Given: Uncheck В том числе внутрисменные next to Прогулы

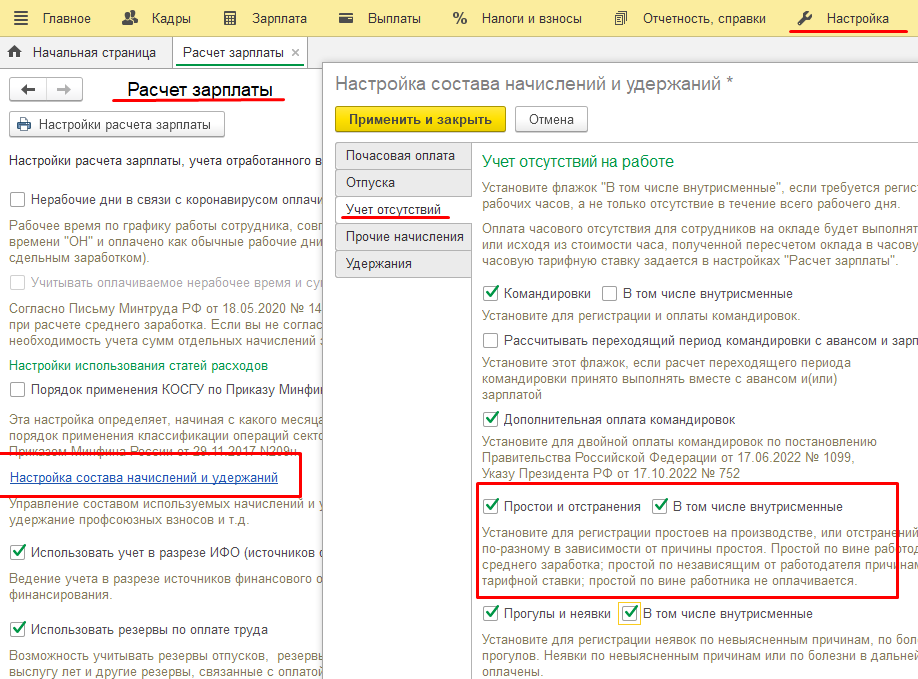Looking at the screenshot, I should point(630,613).
